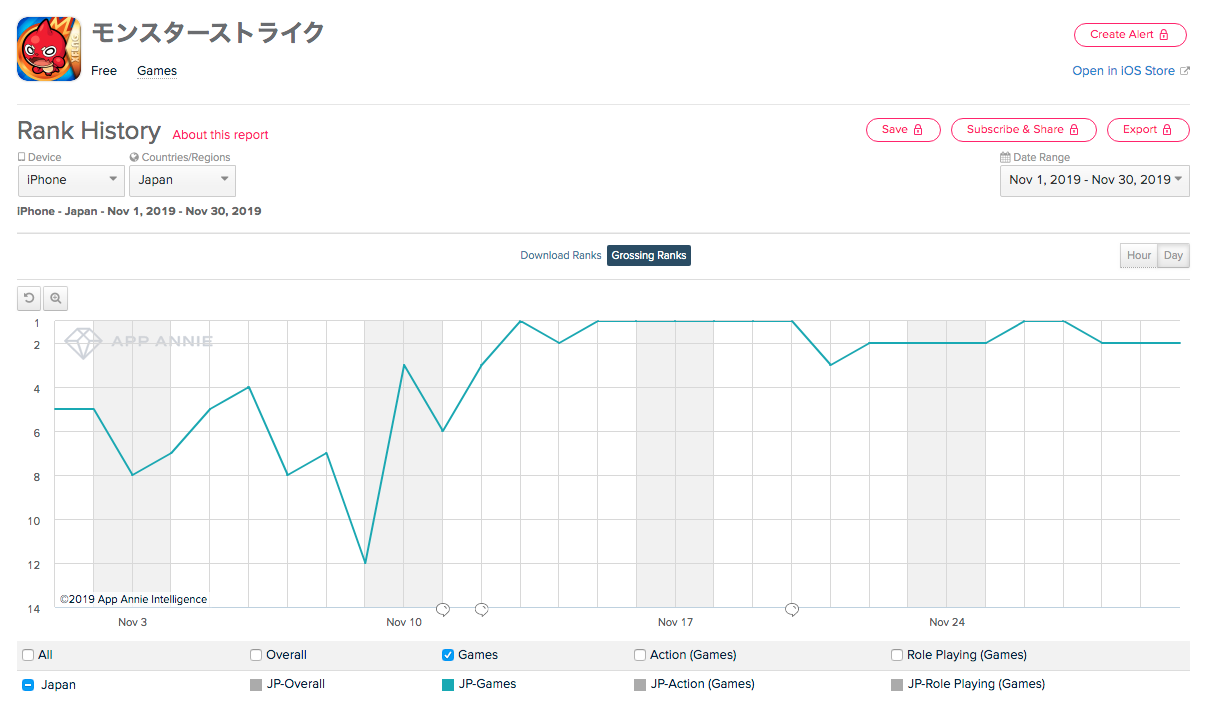The image size is (1209, 716).
Task: Enable the Role Playing (Games) checkbox
Action: [x=897, y=655]
